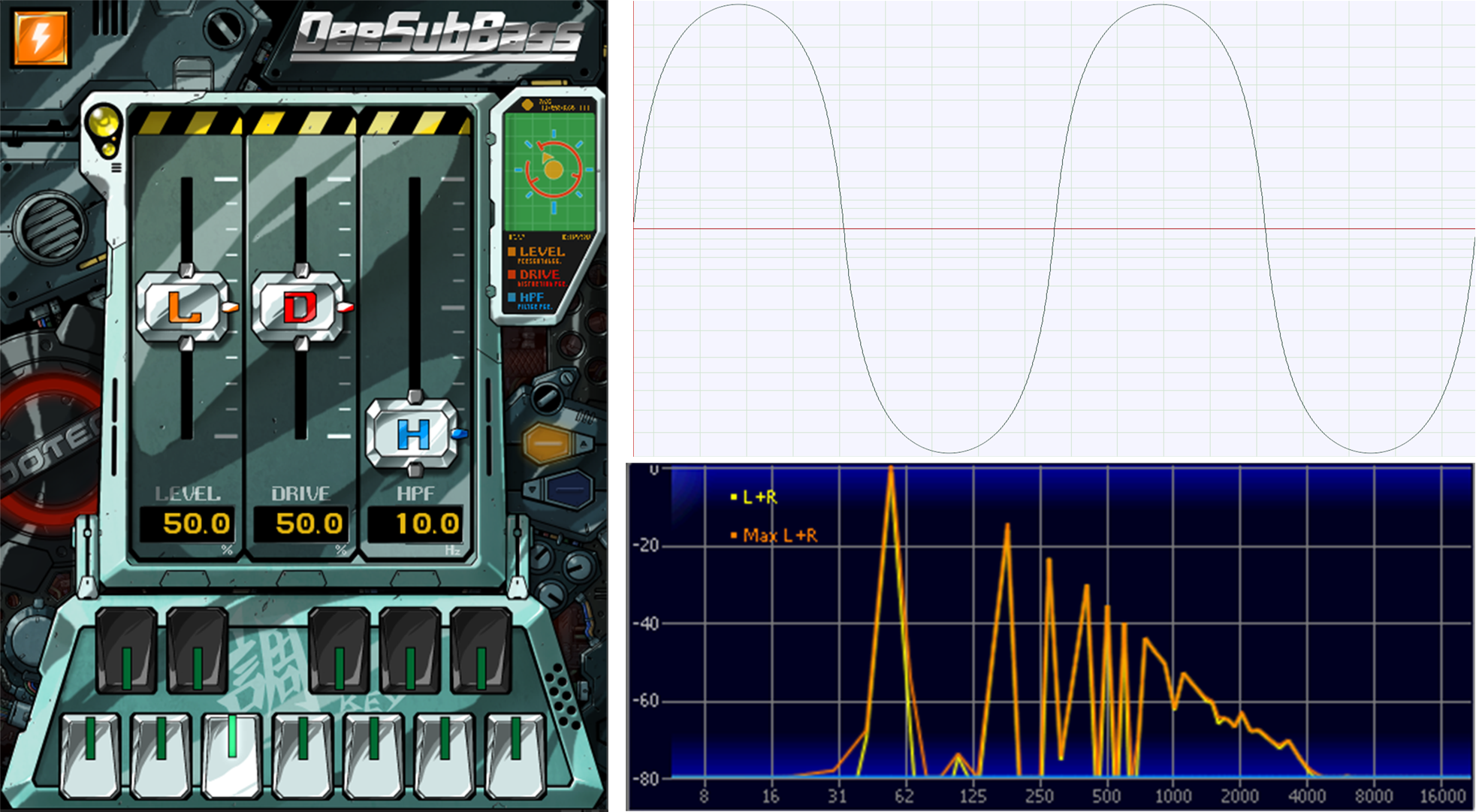Toggle the lit E white key

[x=231, y=755]
